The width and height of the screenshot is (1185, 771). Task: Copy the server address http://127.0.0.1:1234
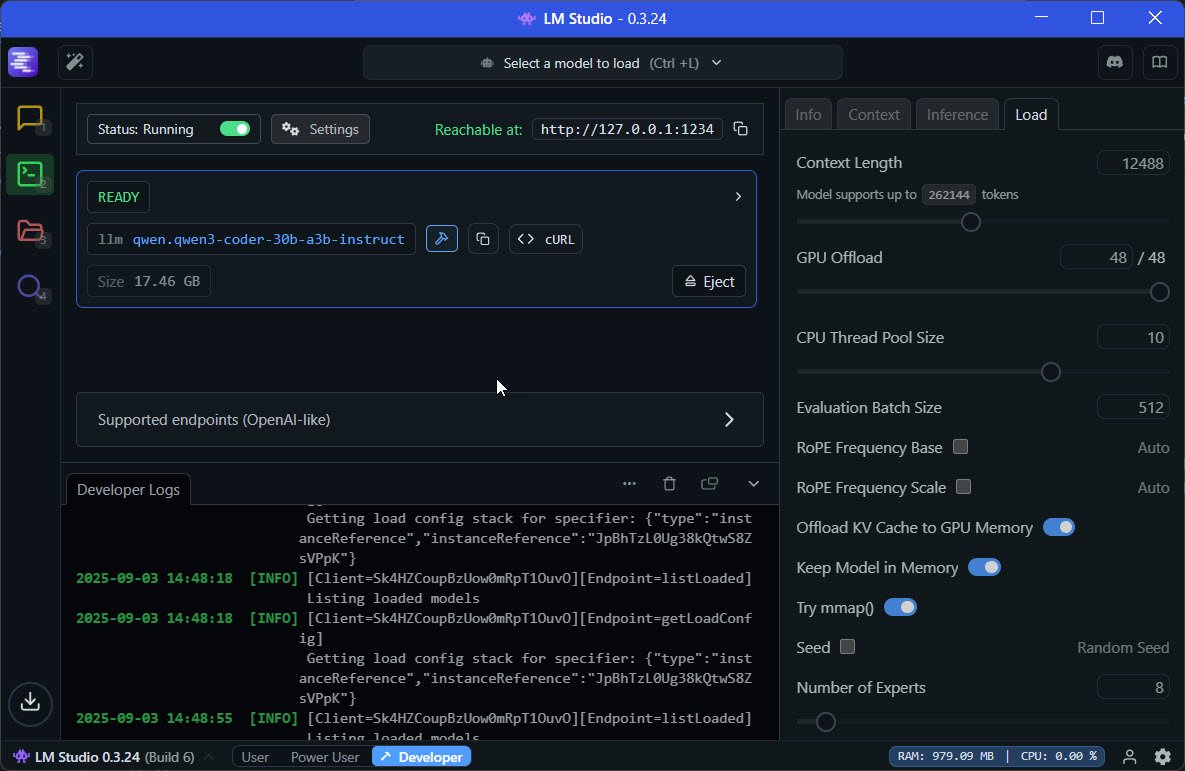[x=740, y=129]
